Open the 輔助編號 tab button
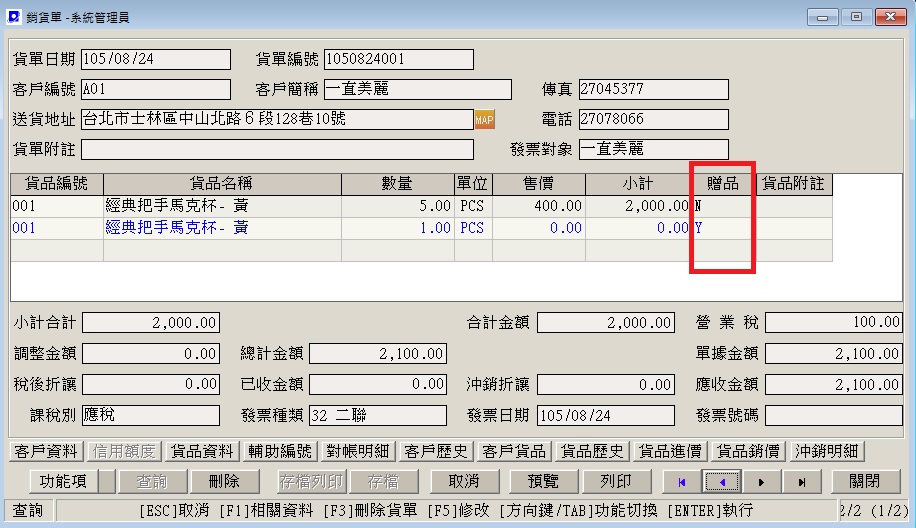 [280, 451]
